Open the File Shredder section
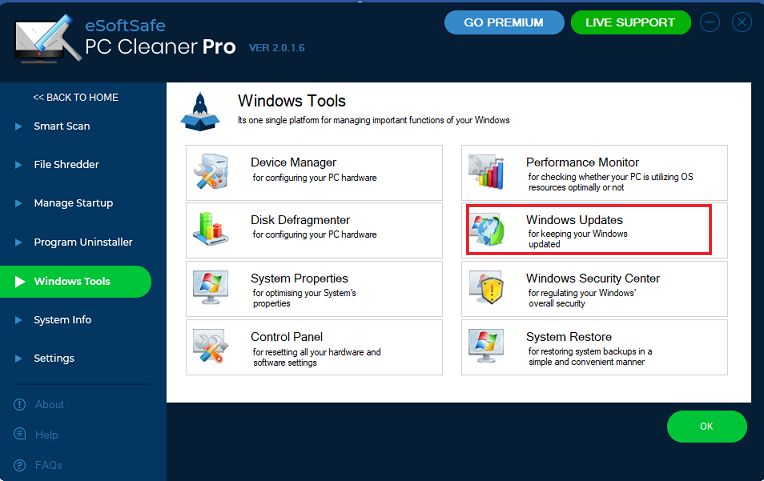The width and height of the screenshot is (764, 481). click(x=66, y=165)
